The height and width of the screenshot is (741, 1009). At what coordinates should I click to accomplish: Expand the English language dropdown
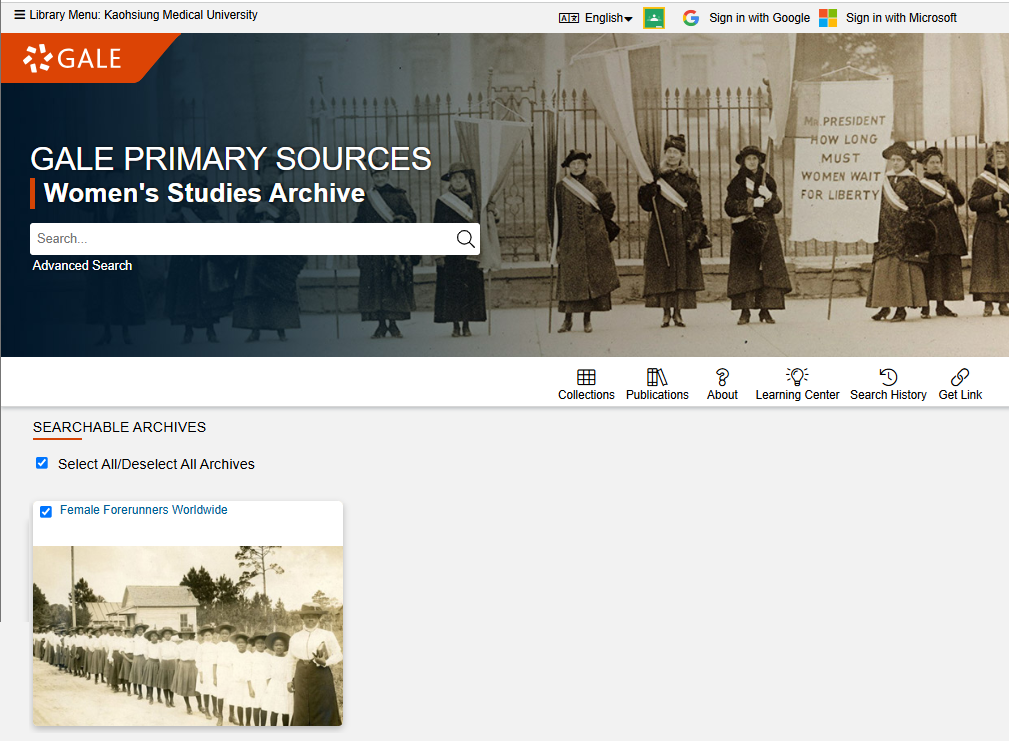tap(608, 18)
